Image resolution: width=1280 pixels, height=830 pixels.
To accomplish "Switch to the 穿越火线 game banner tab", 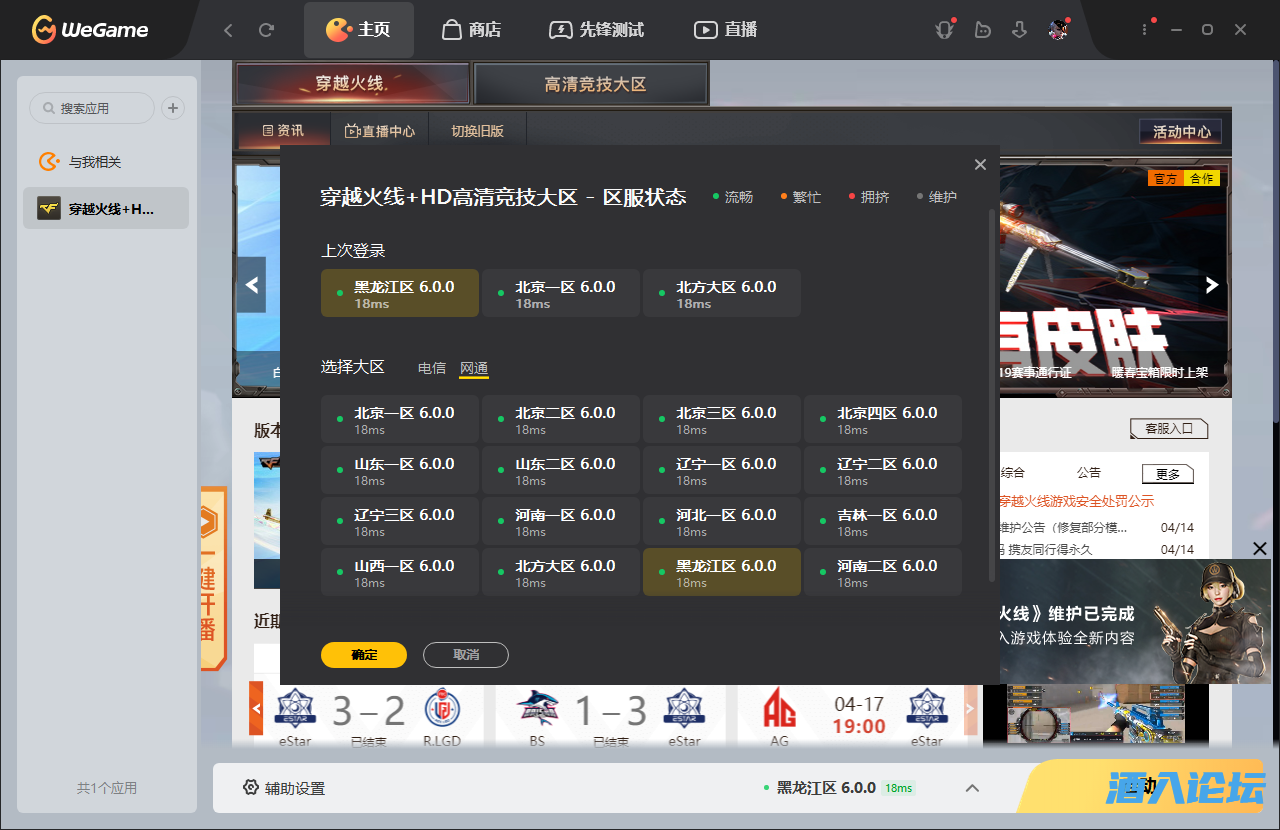I will pos(352,84).
